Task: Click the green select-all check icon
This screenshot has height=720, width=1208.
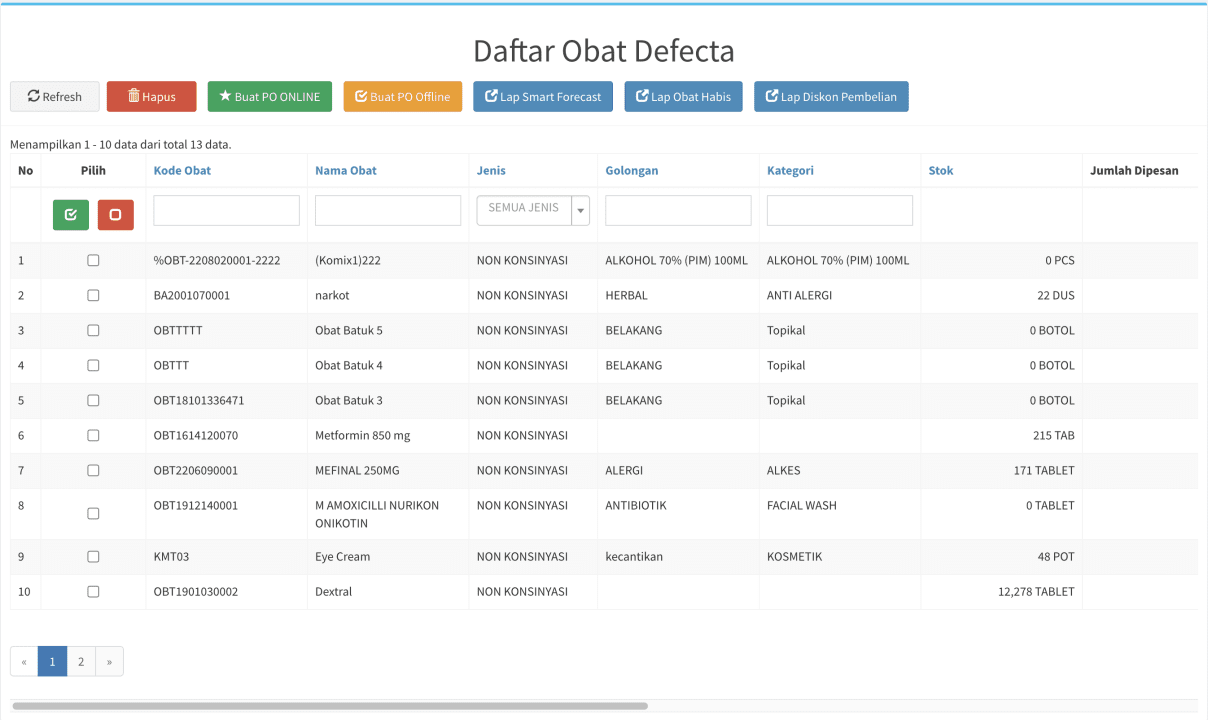Action: (71, 215)
